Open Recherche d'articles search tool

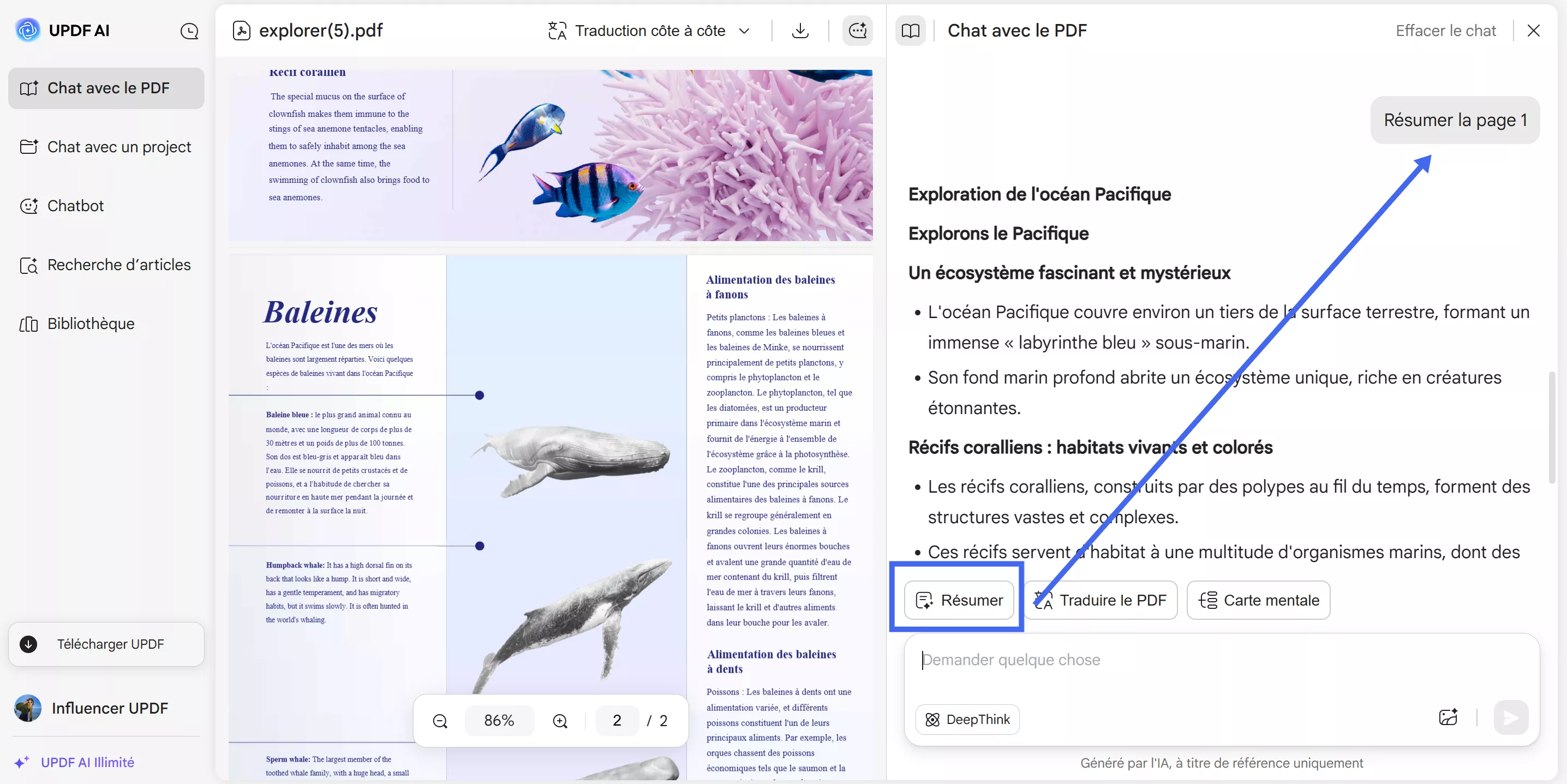click(29, 265)
